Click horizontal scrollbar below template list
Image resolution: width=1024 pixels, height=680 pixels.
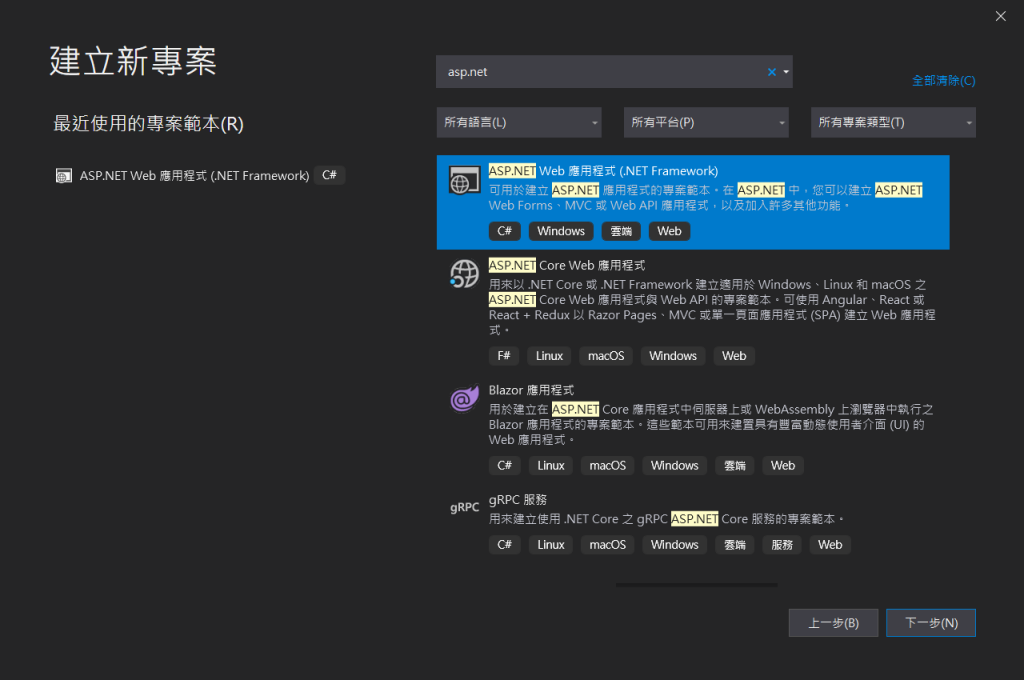(x=696, y=585)
